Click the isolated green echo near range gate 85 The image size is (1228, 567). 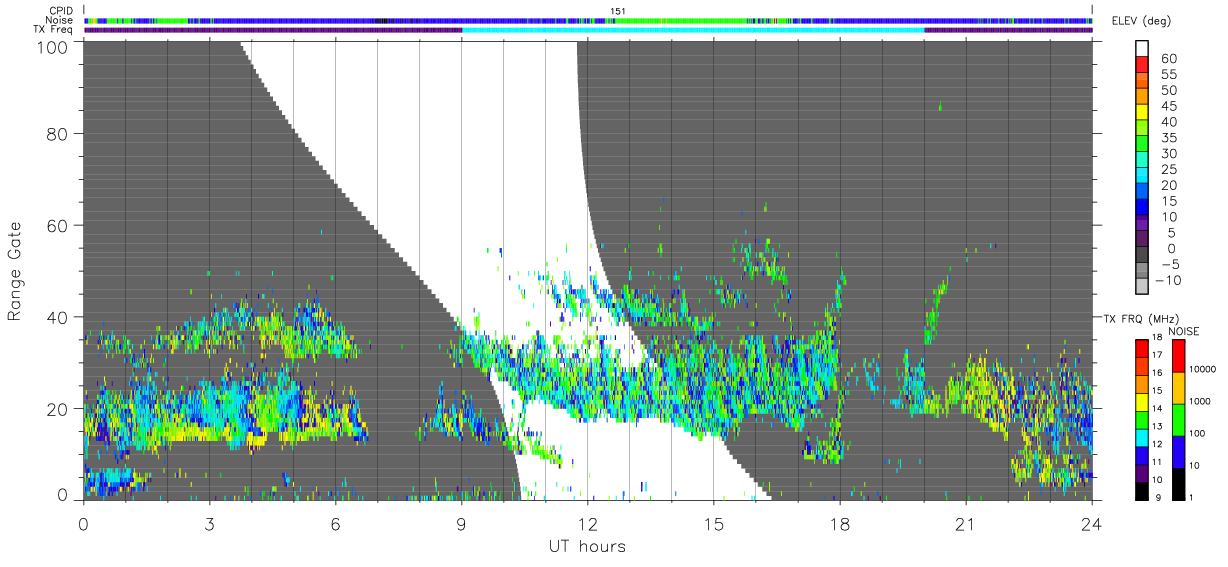[x=940, y=105]
